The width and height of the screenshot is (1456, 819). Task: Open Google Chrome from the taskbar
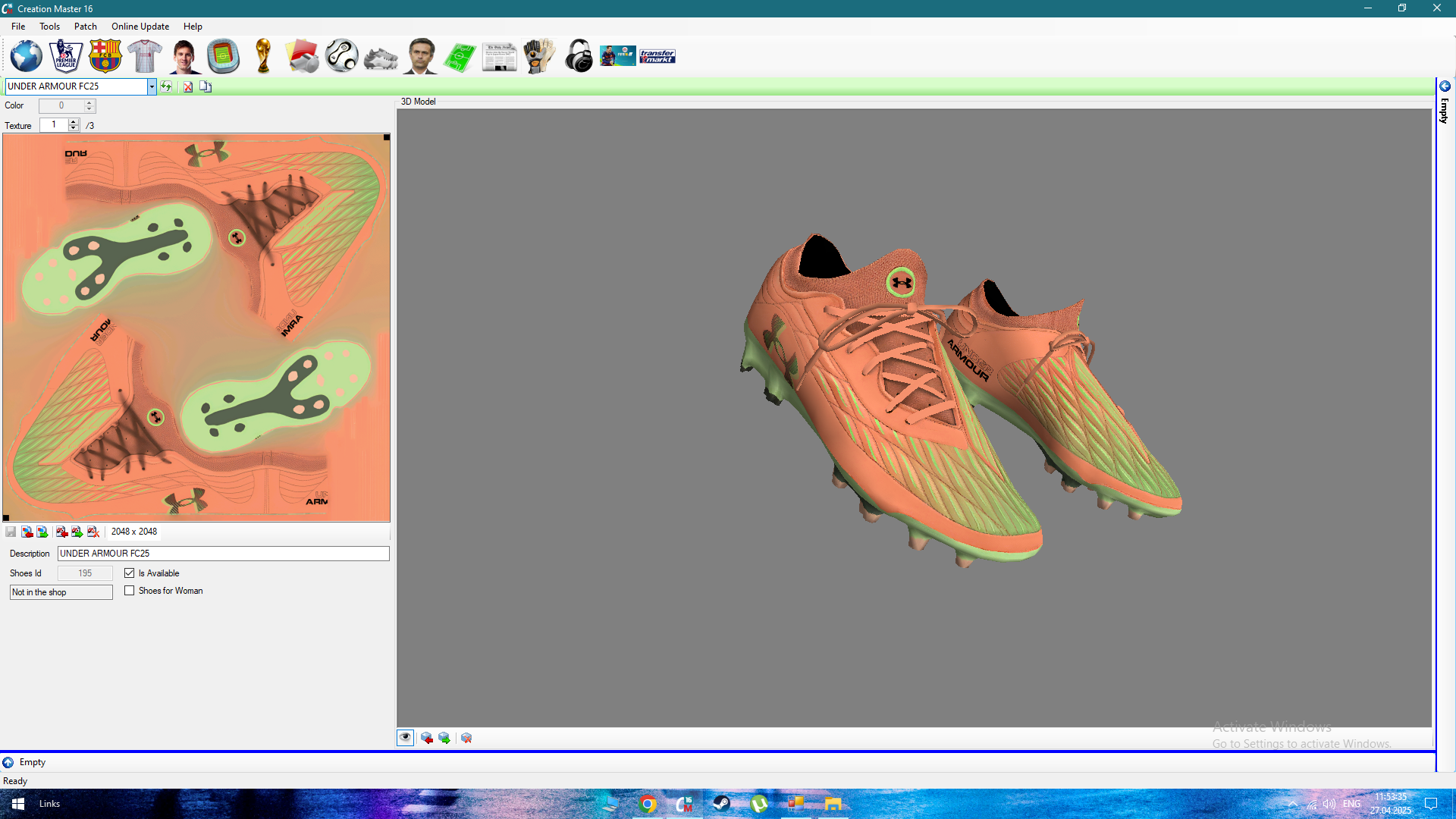648,804
